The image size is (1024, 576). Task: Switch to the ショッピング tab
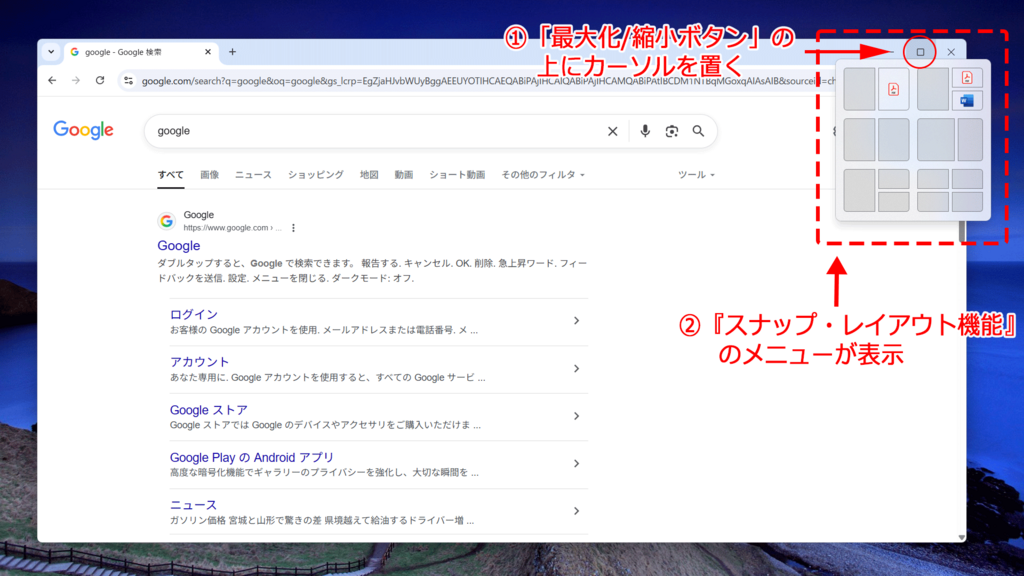315,175
